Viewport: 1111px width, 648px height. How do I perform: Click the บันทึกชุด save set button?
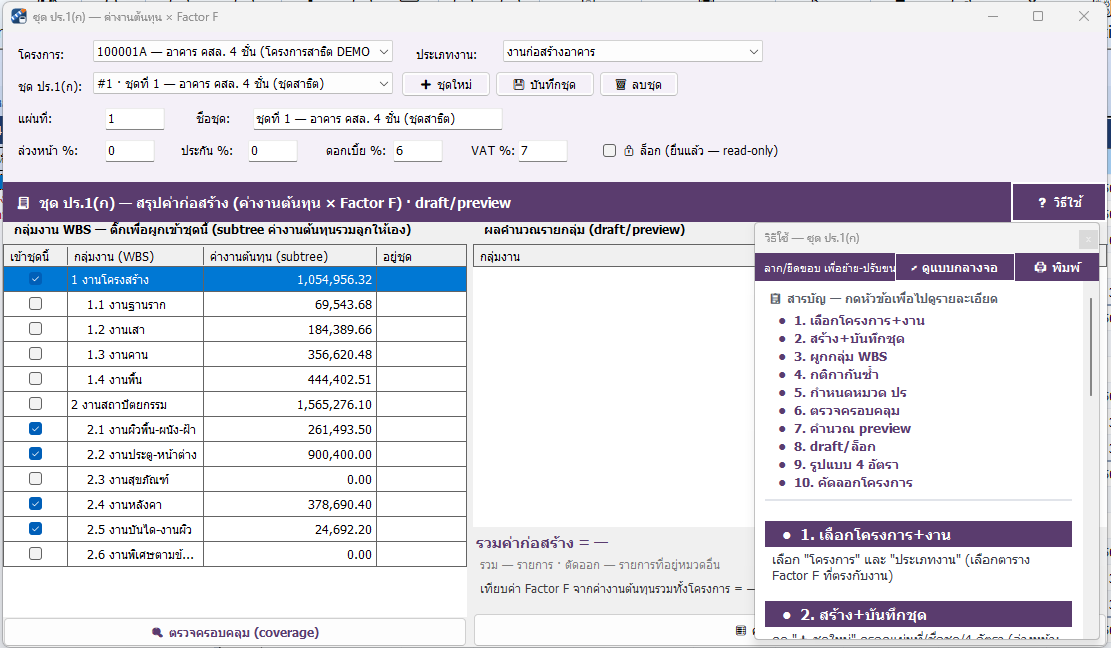point(544,84)
